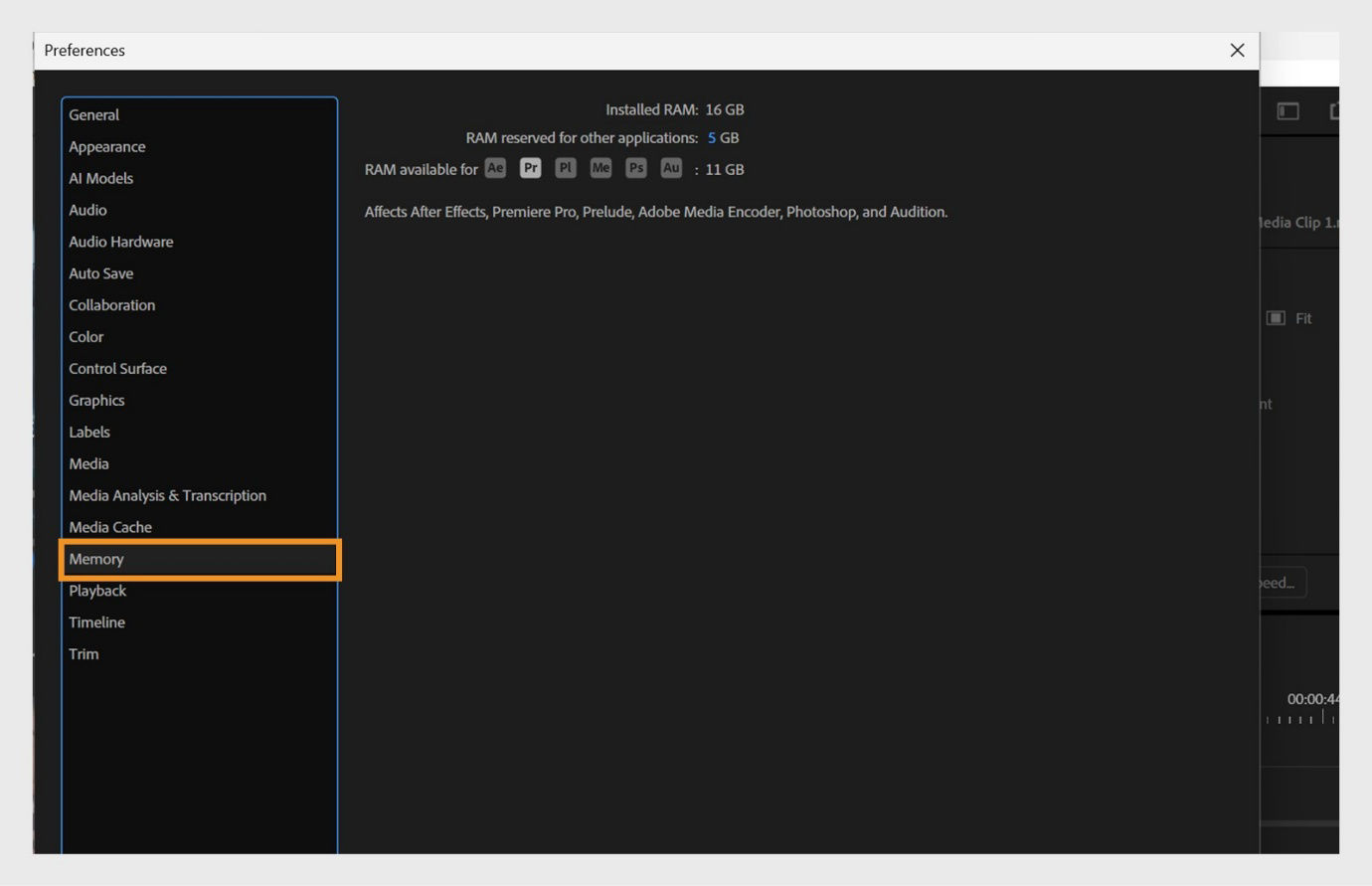
Task: Open the Fit zoom level dropdown
Action: click(x=1302, y=317)
